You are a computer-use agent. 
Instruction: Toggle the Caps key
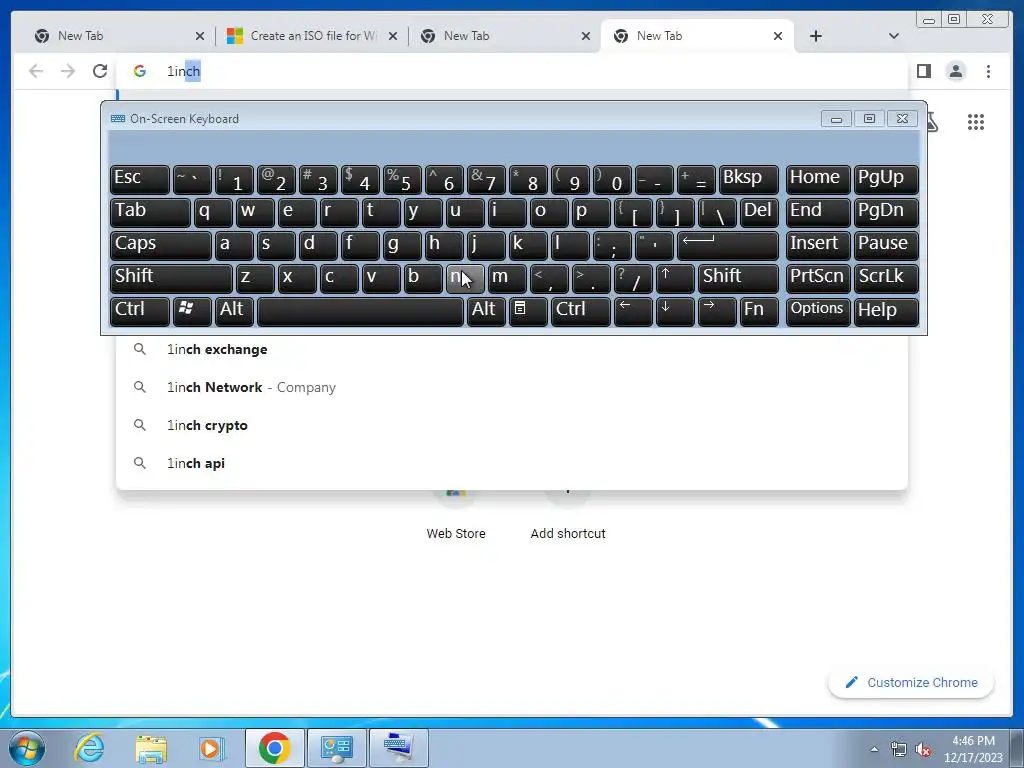[161, 245]
